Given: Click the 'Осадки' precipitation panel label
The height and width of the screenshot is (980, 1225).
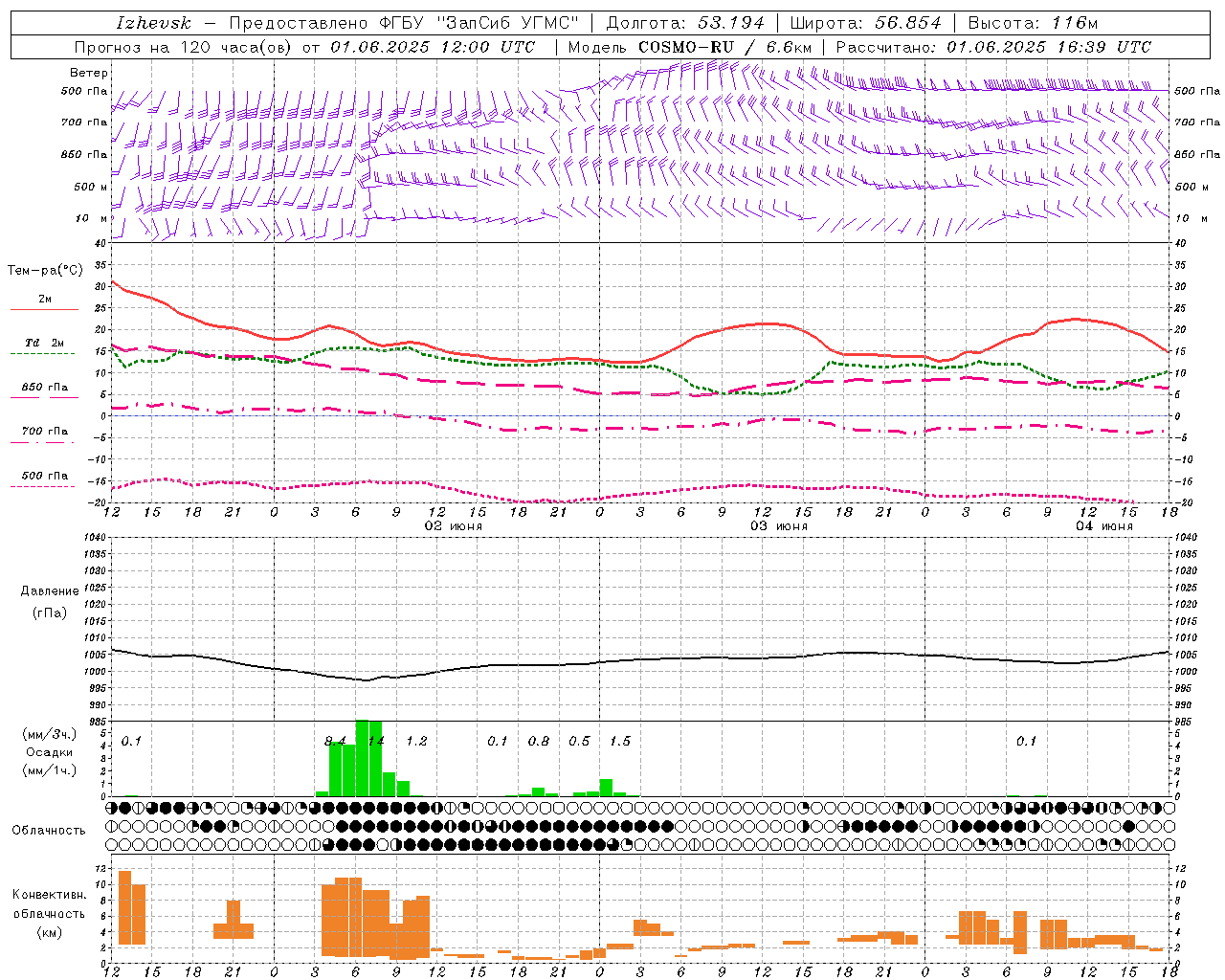Looking at the screenshot, I should point(50,752).
